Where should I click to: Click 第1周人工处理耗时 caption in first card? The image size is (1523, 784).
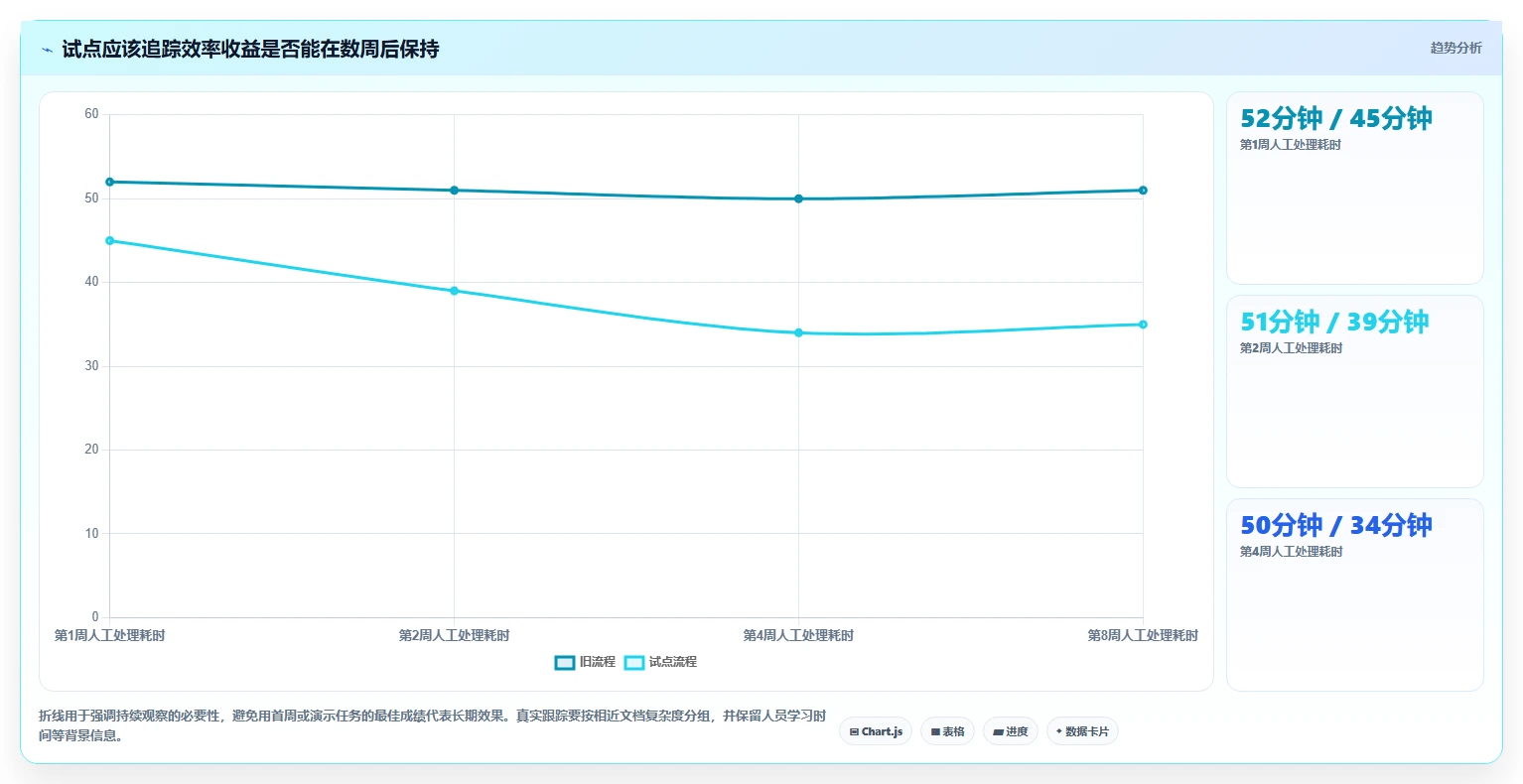pos(1290,145)
